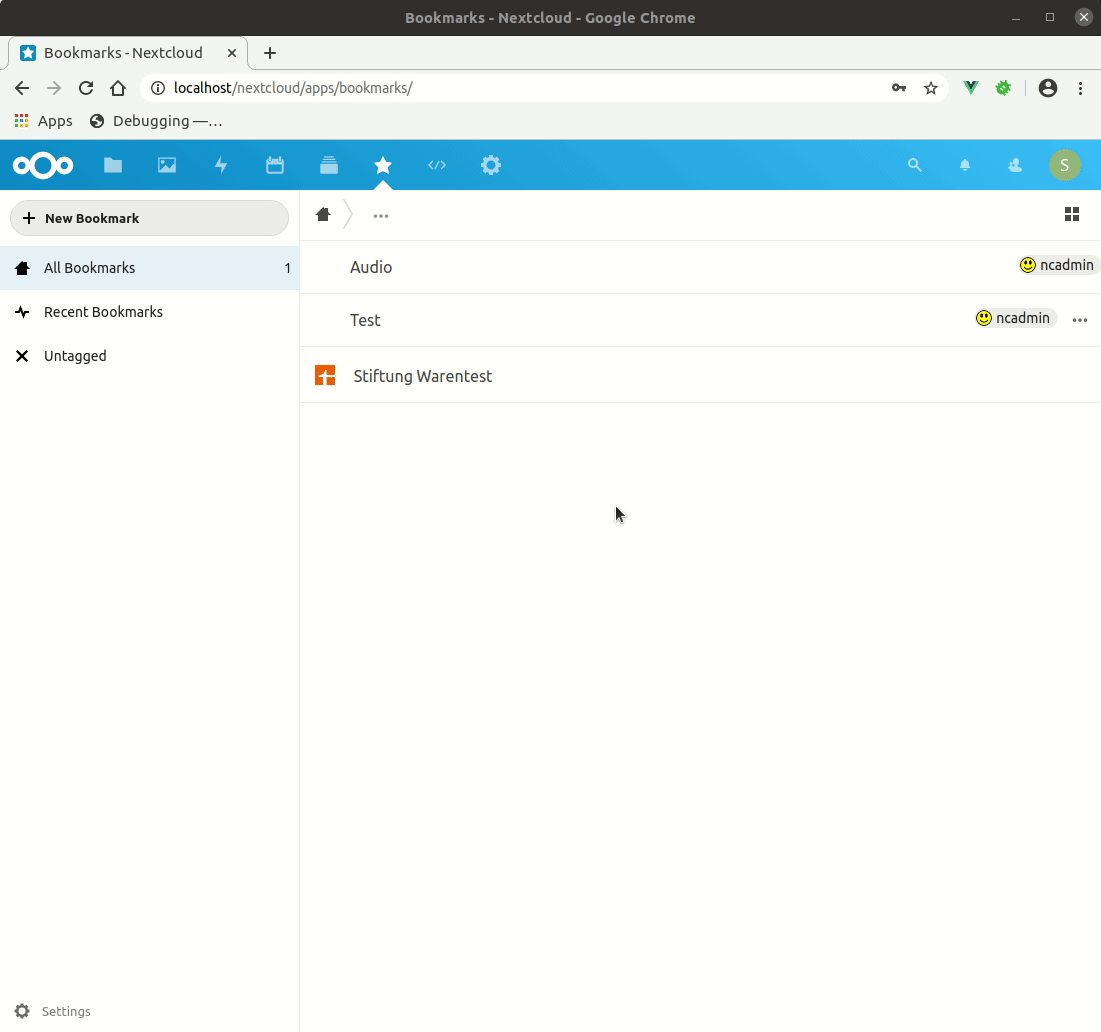Close the Bookmarks - Nextcloud tab
The height and width of the screenshot is (1032, 1101).
pos(232,53)
